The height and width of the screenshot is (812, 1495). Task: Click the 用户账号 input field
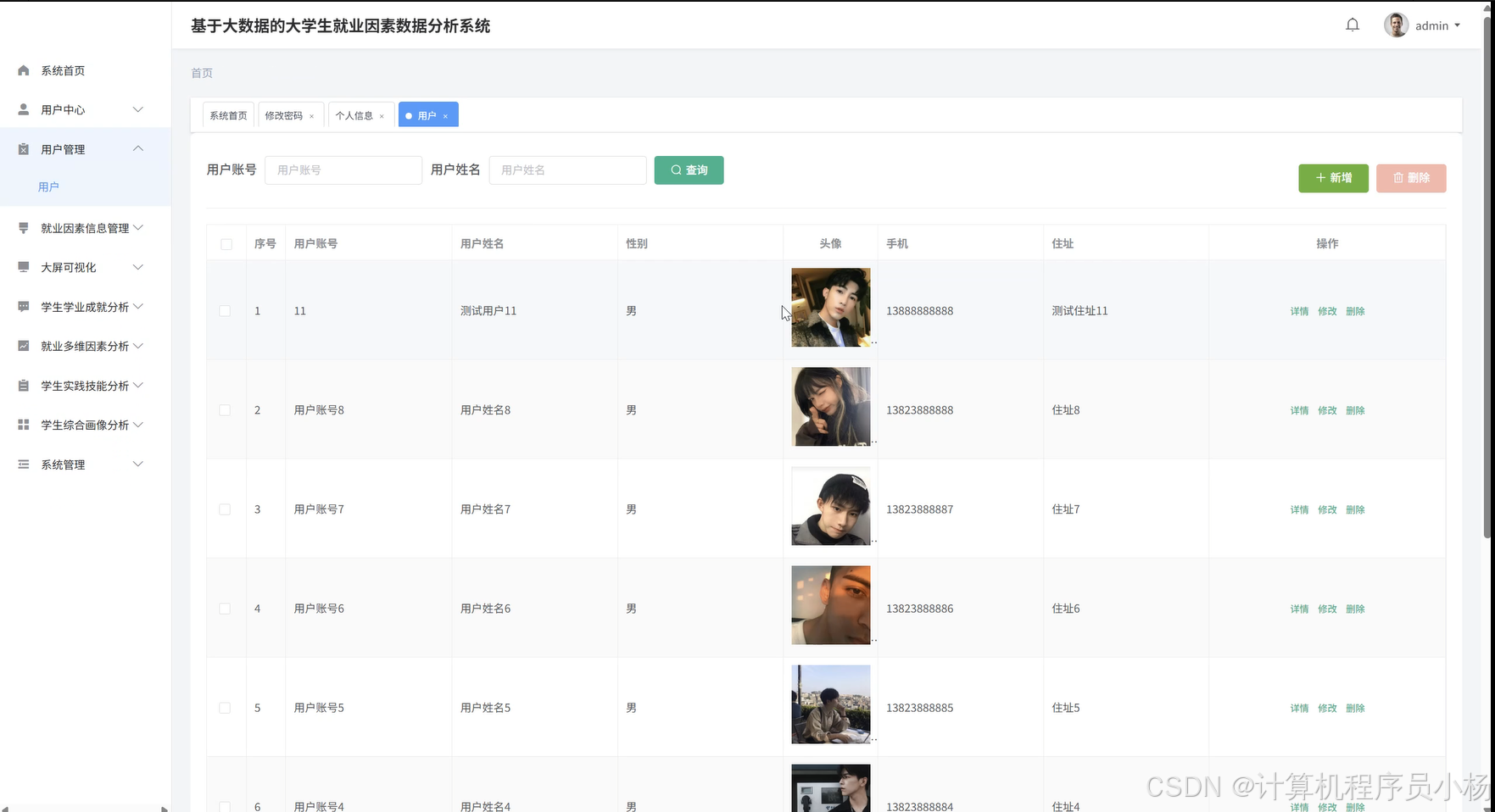(343, 170)
